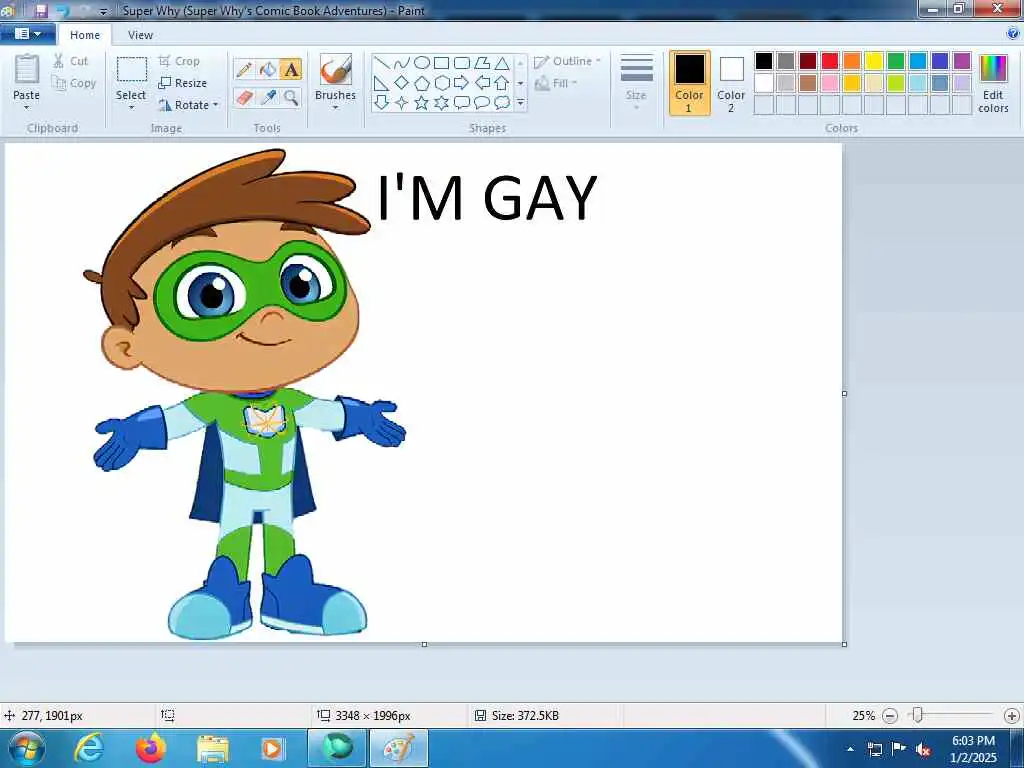
Task: Pick the purple color swatch
Action: pos(961,61)
